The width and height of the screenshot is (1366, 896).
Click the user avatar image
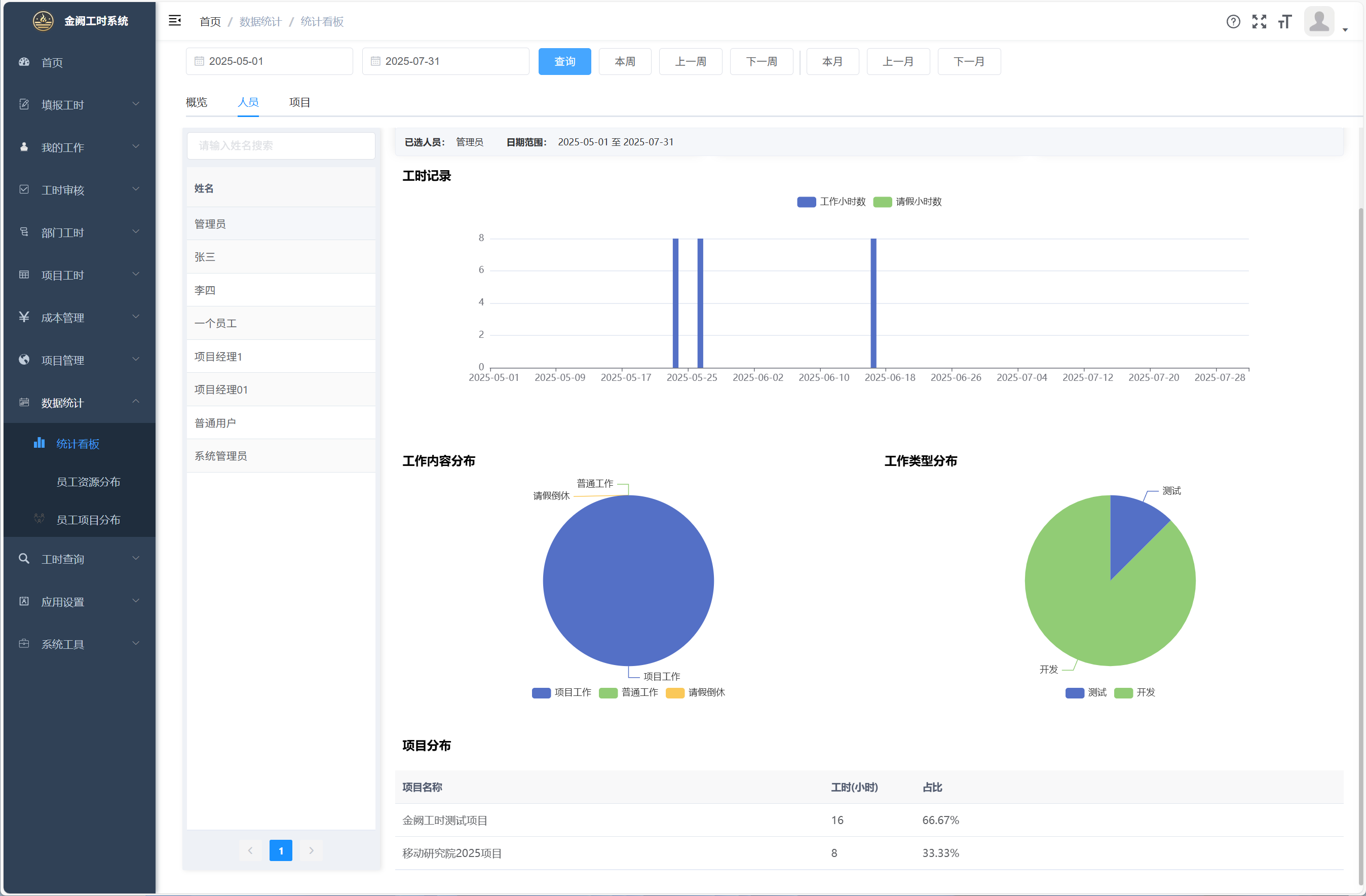1318,22
